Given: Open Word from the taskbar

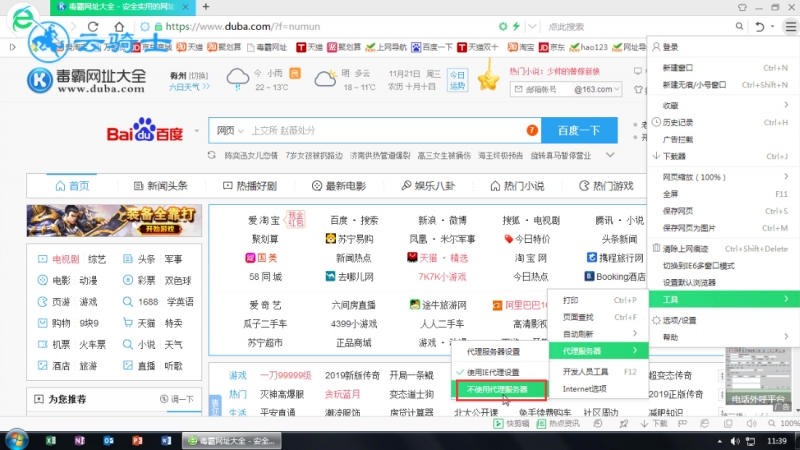Looking at the screenshot, I should (x=166, y=440).
